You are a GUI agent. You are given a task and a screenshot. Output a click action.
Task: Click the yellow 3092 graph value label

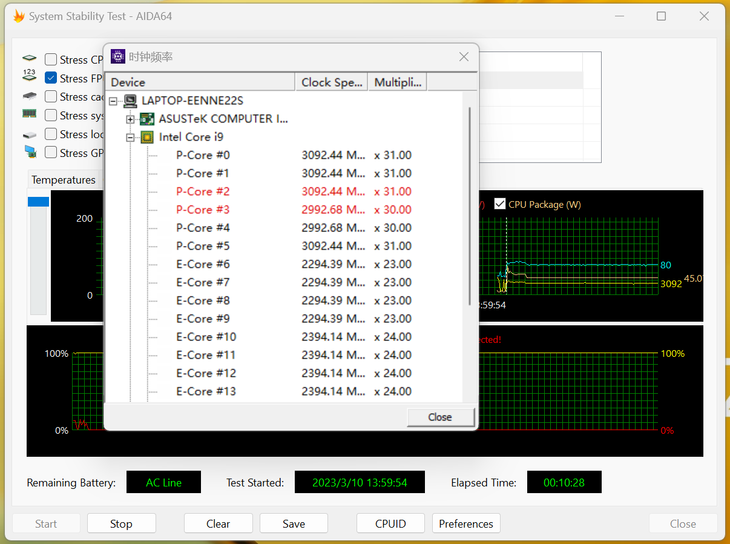(671, 284)
